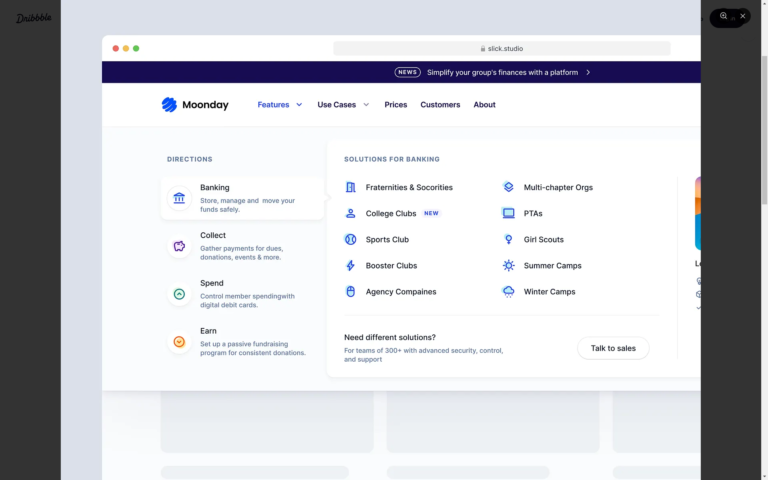The width and height of the screenshot is (768, 480).
Task: Open the Girl Scouts link
Action: coord(544,240)
